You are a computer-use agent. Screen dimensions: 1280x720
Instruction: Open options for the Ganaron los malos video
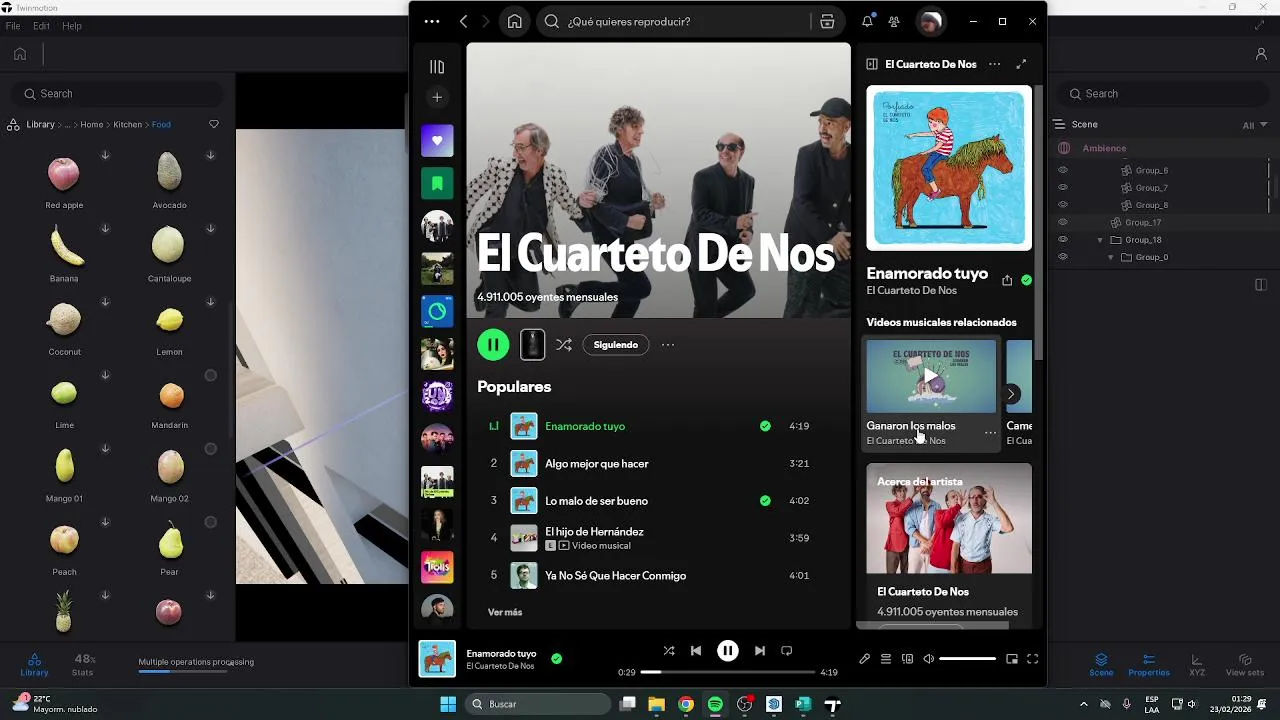point(990,433)
